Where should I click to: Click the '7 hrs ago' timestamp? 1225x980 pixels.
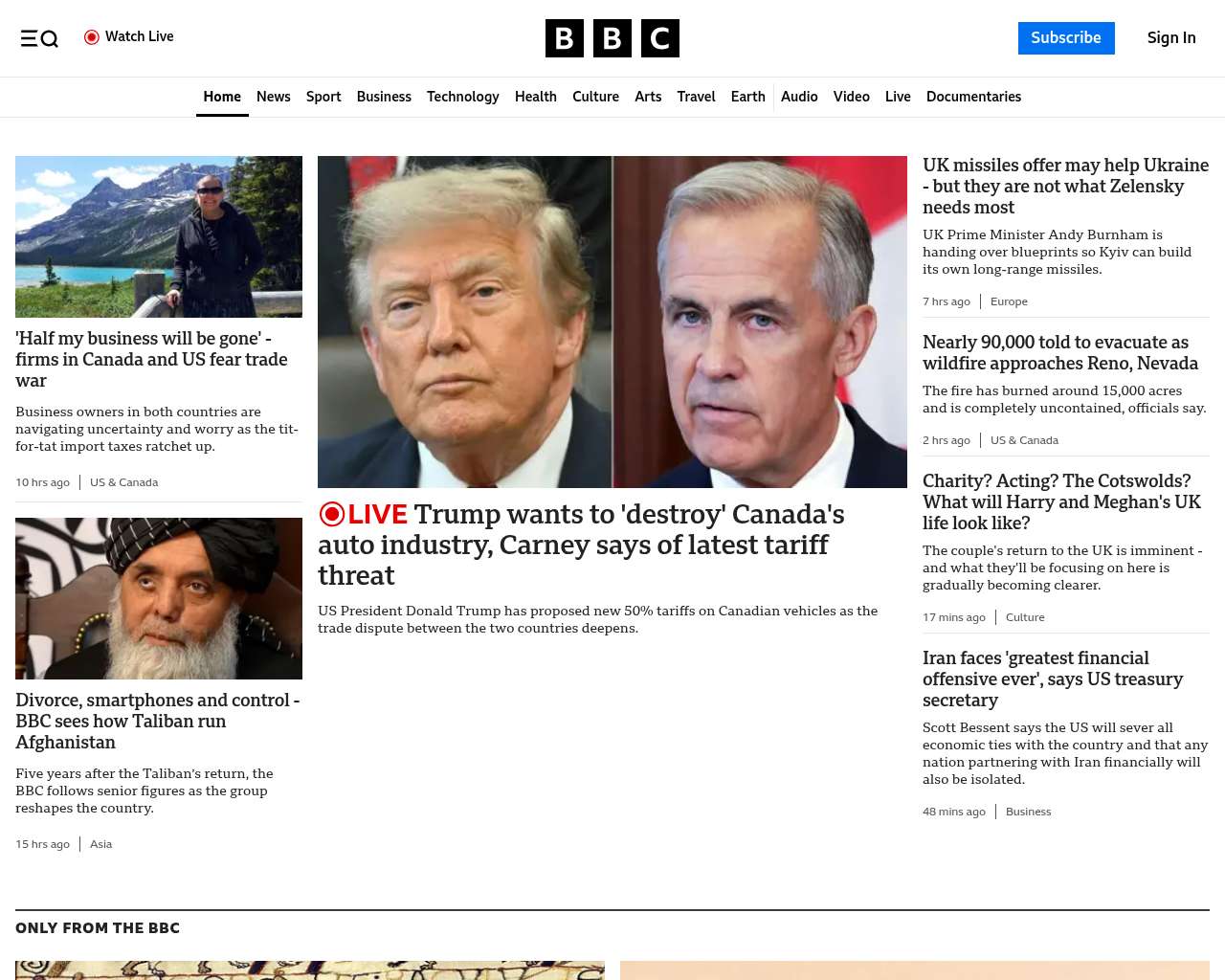(x=947, y=301)
